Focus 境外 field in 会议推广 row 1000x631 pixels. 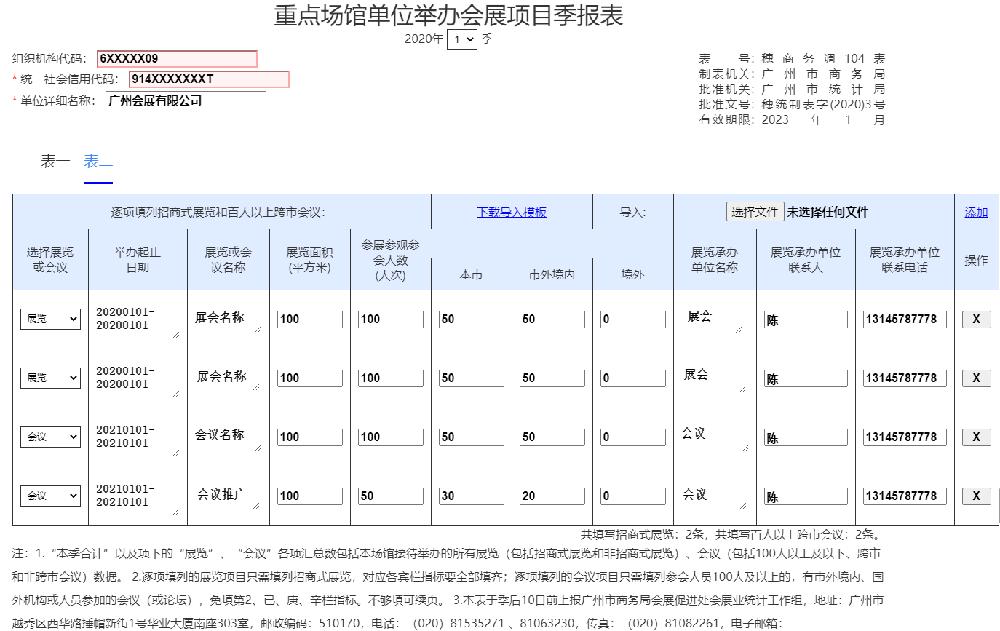[633, 496]
